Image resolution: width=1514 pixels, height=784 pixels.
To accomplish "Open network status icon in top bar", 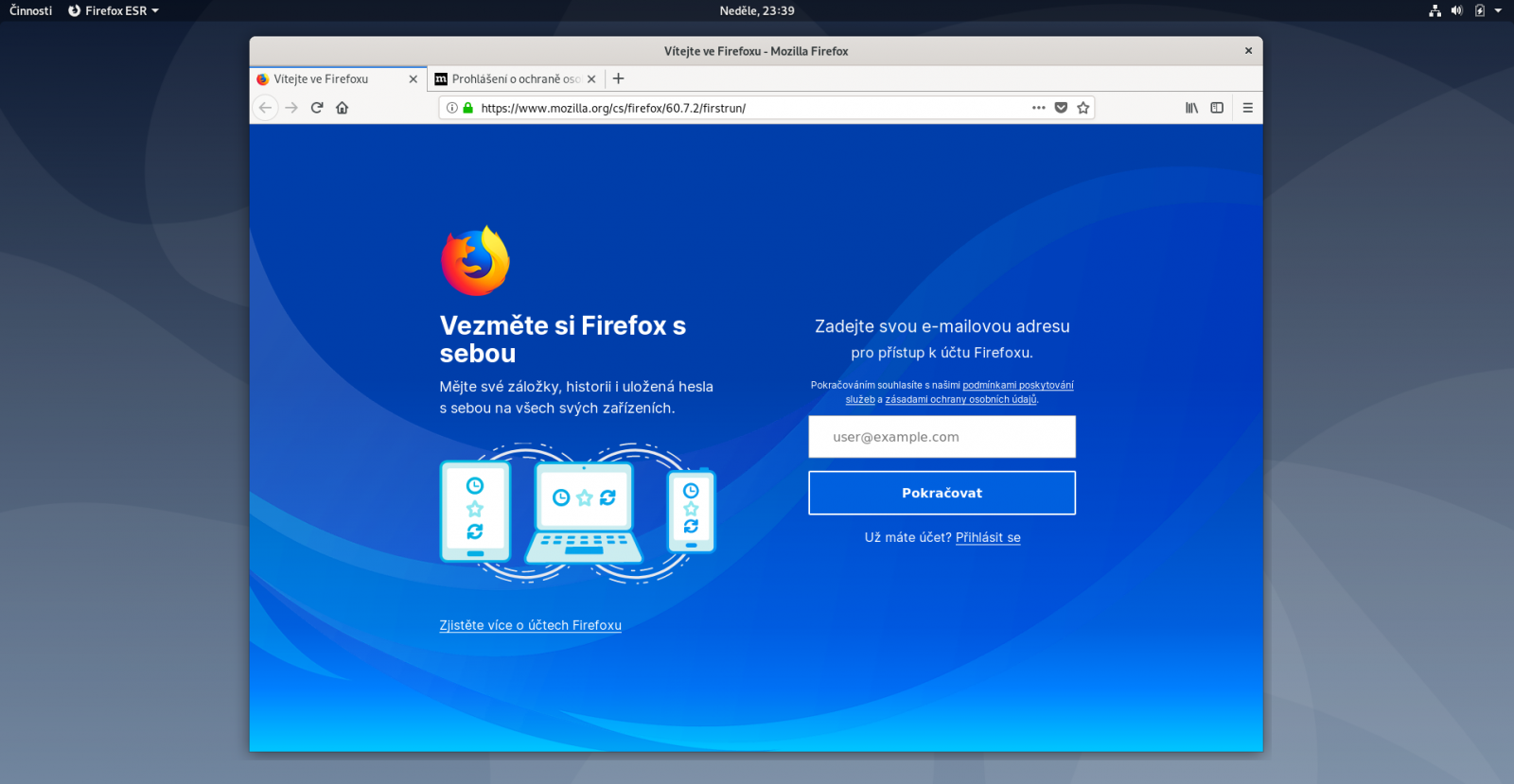I will [1435, 10].
